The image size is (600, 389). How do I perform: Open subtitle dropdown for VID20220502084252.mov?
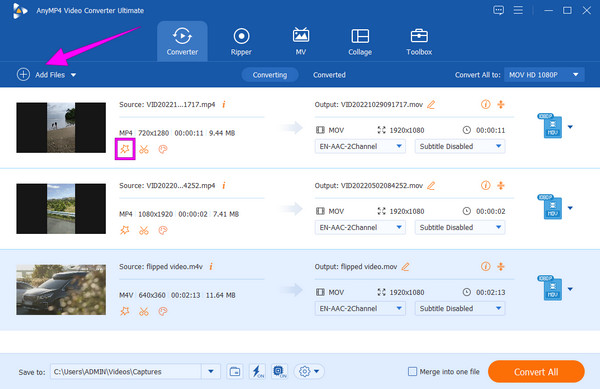point(460,227)
